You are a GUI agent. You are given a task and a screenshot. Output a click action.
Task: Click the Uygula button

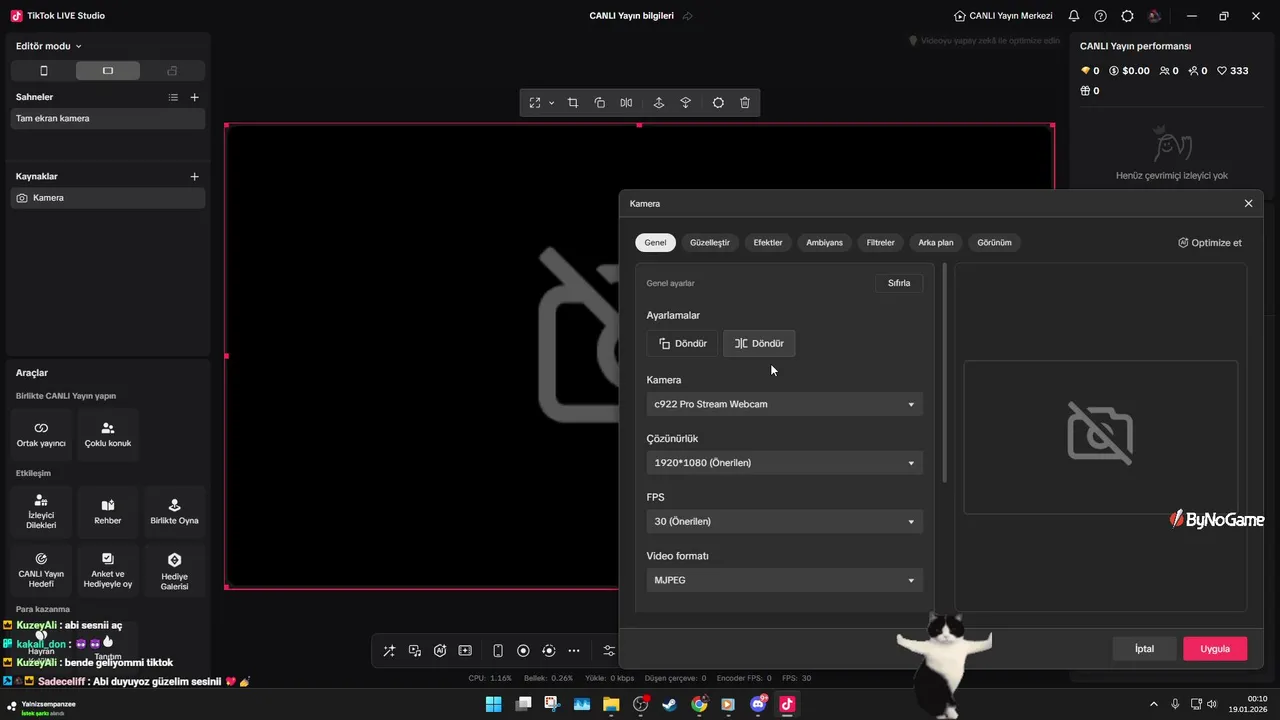point(1215,648)
